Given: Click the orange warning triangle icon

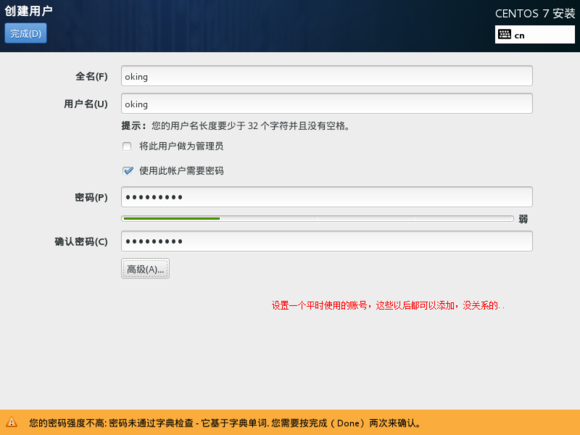Looking at the screenshot, I should coord(11,422).
